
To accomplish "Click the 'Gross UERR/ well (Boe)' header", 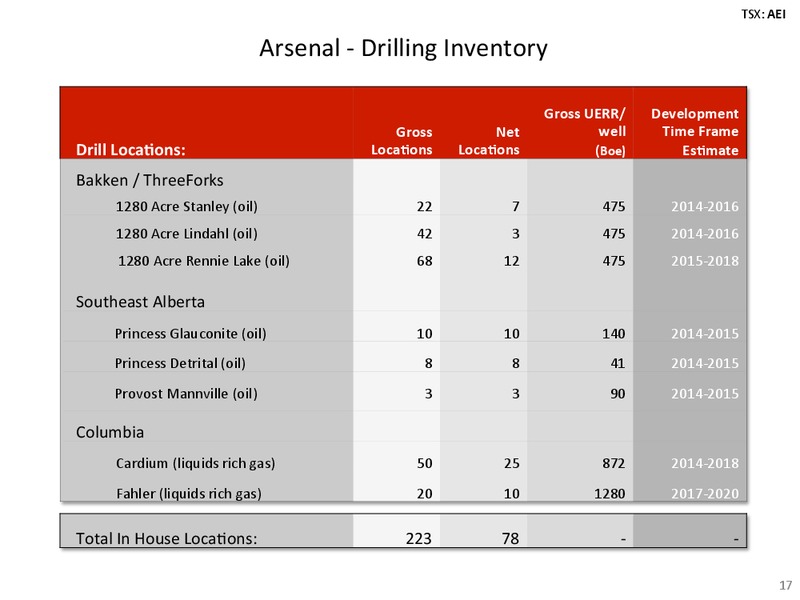I will (x=585, y=132).
